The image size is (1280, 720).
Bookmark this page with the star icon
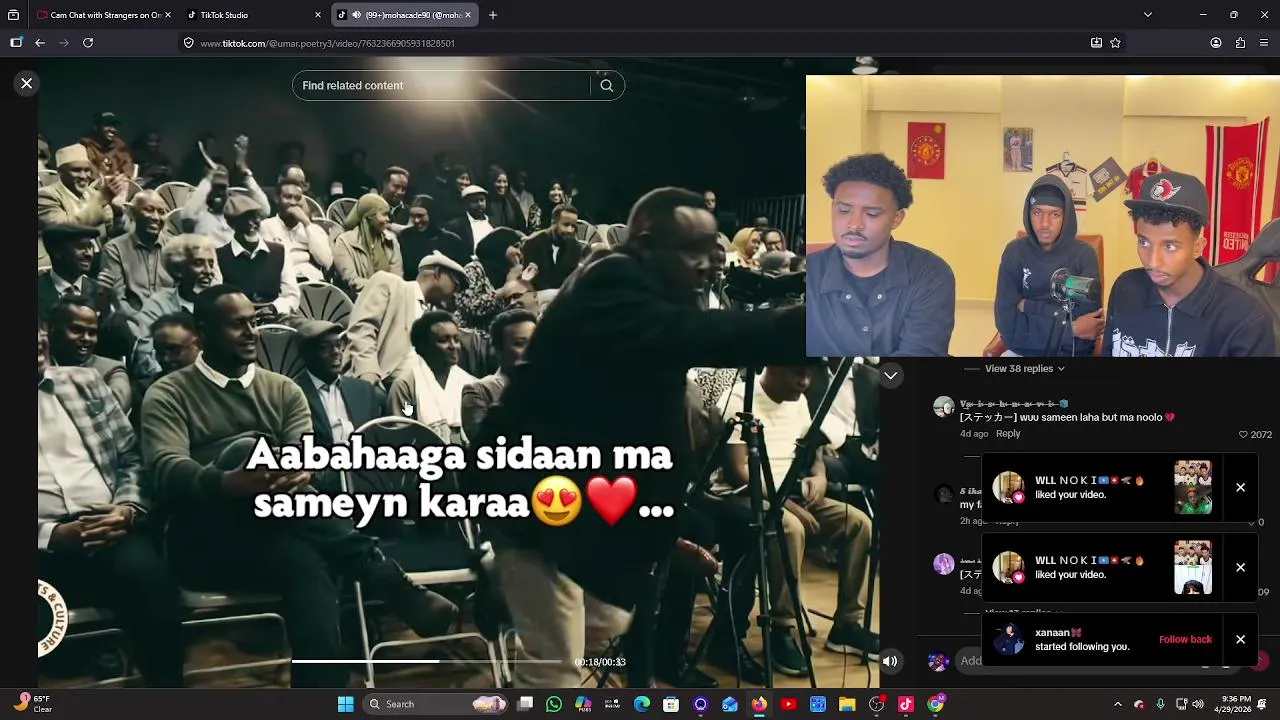1115,43
